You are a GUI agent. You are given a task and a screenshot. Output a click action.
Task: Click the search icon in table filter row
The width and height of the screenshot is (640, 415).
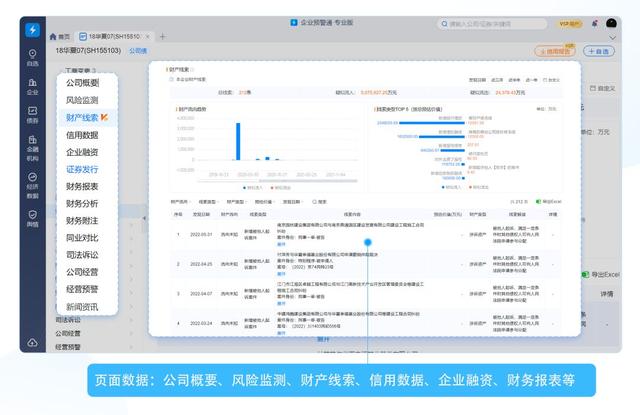(314, 202)
